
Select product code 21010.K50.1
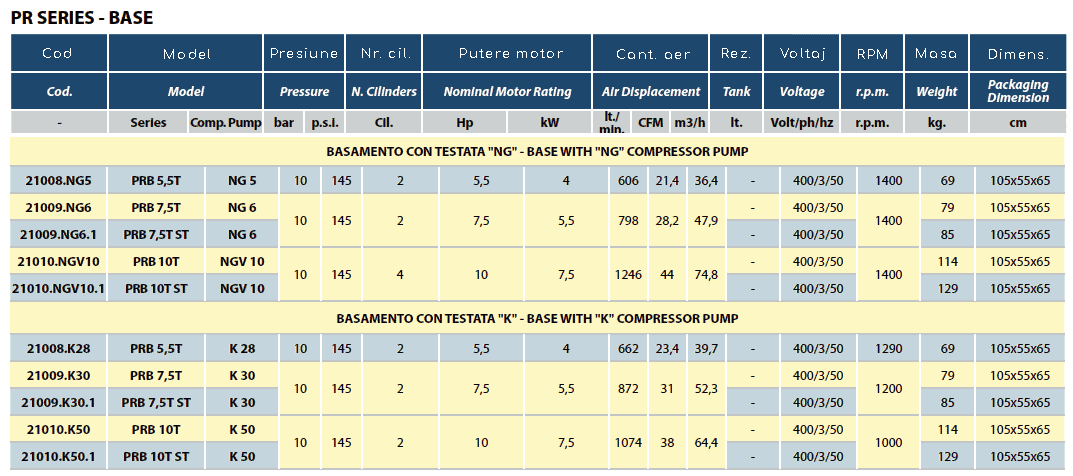[59, 456]
